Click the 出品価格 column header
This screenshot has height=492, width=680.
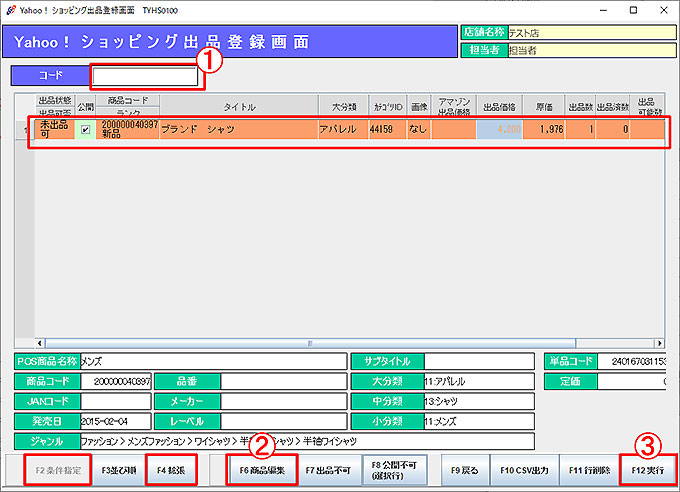(x=500, y=107)
